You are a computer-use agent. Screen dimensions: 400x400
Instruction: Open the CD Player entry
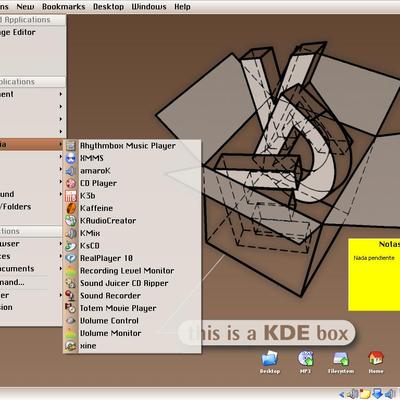coord(132,183)
